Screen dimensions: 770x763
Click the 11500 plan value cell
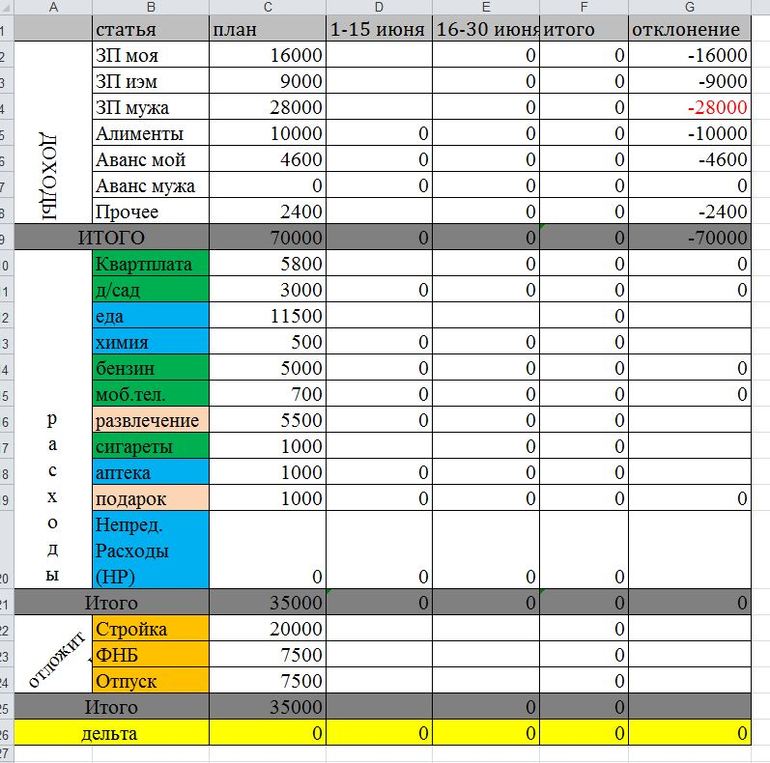[268, 316]
